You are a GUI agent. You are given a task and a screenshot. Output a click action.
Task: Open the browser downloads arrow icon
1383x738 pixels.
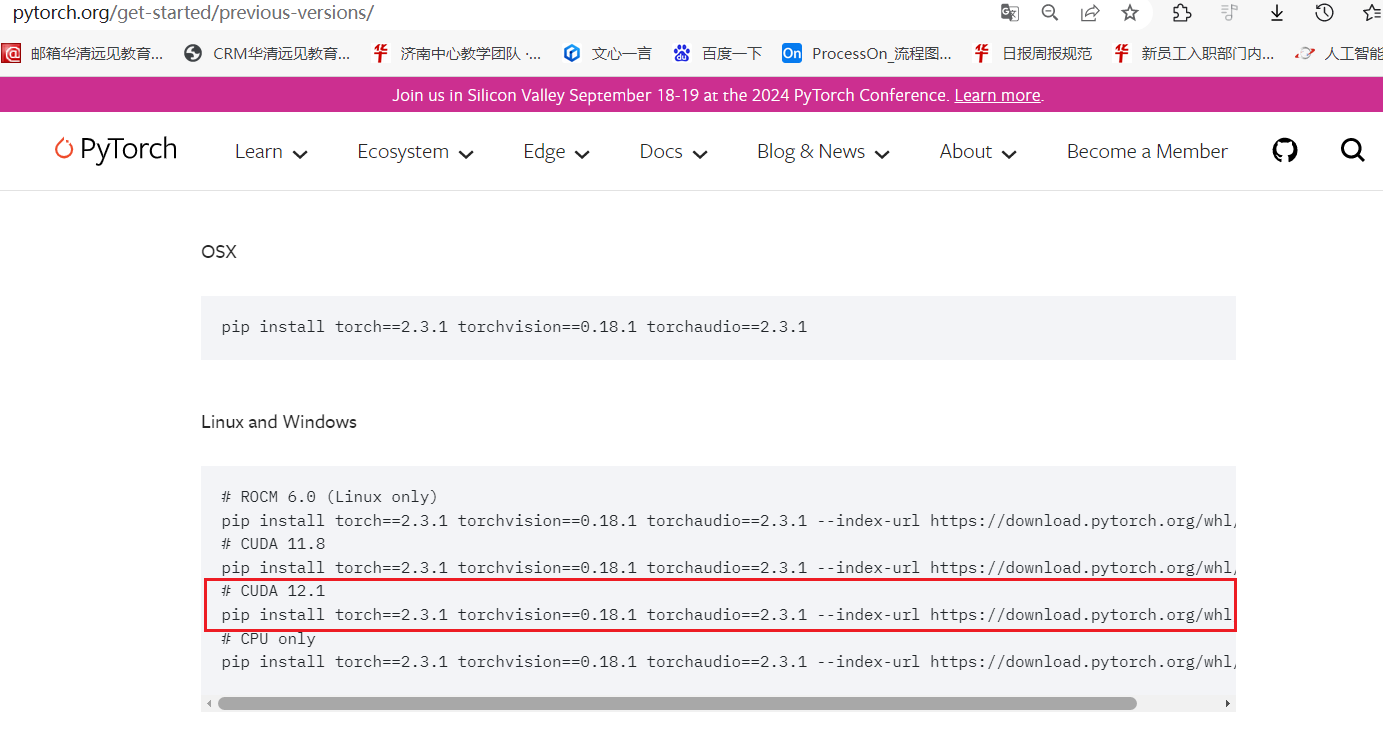[1277, 13]
